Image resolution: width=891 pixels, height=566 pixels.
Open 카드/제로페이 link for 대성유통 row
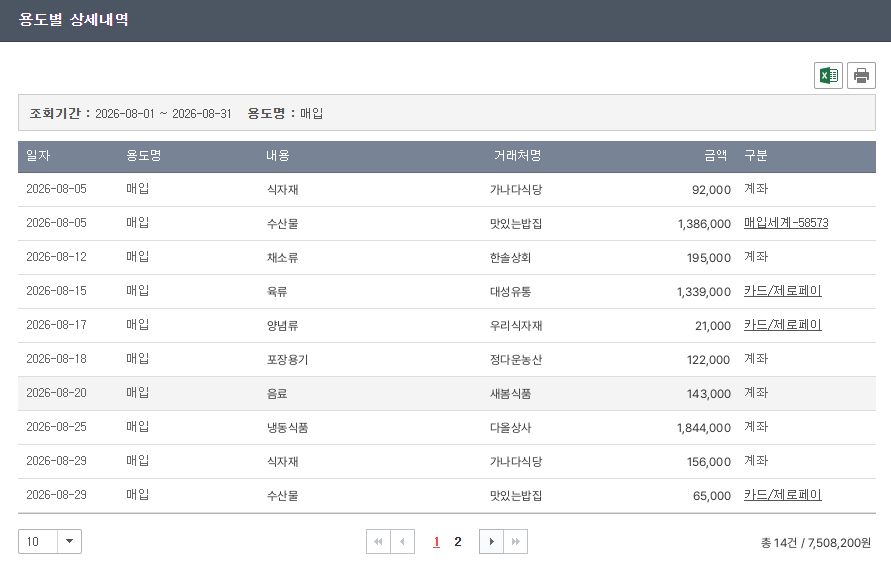[x=782, y=291]
